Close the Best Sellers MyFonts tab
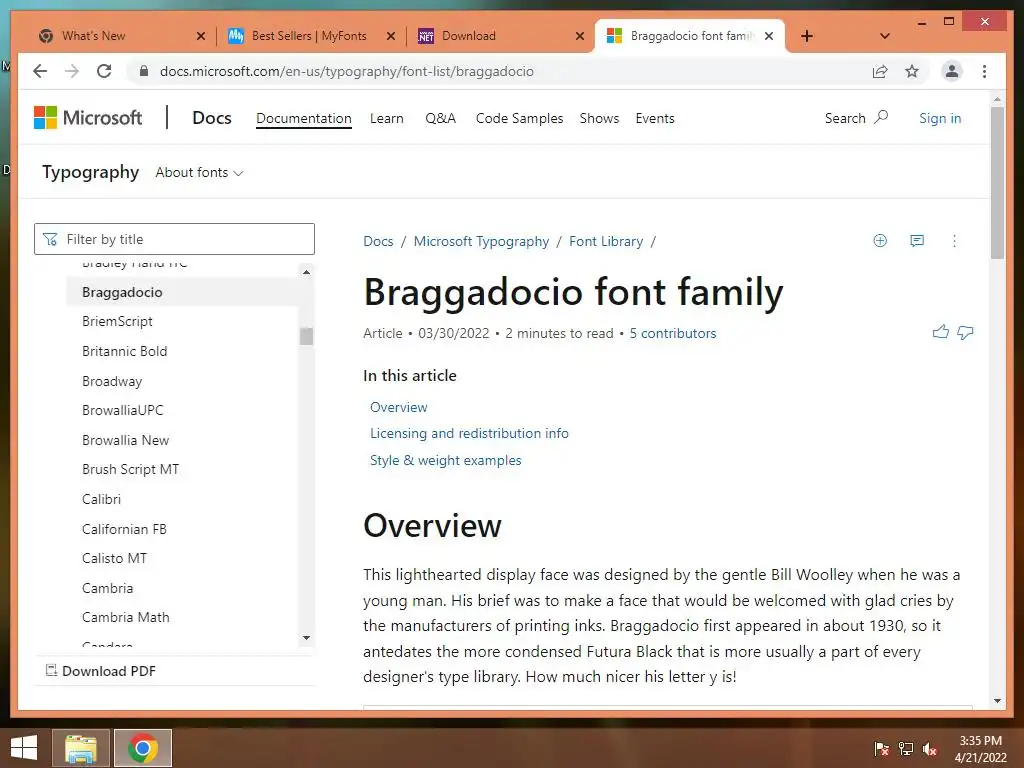This screenshot has height=768, width=1024. click(391, 36)
